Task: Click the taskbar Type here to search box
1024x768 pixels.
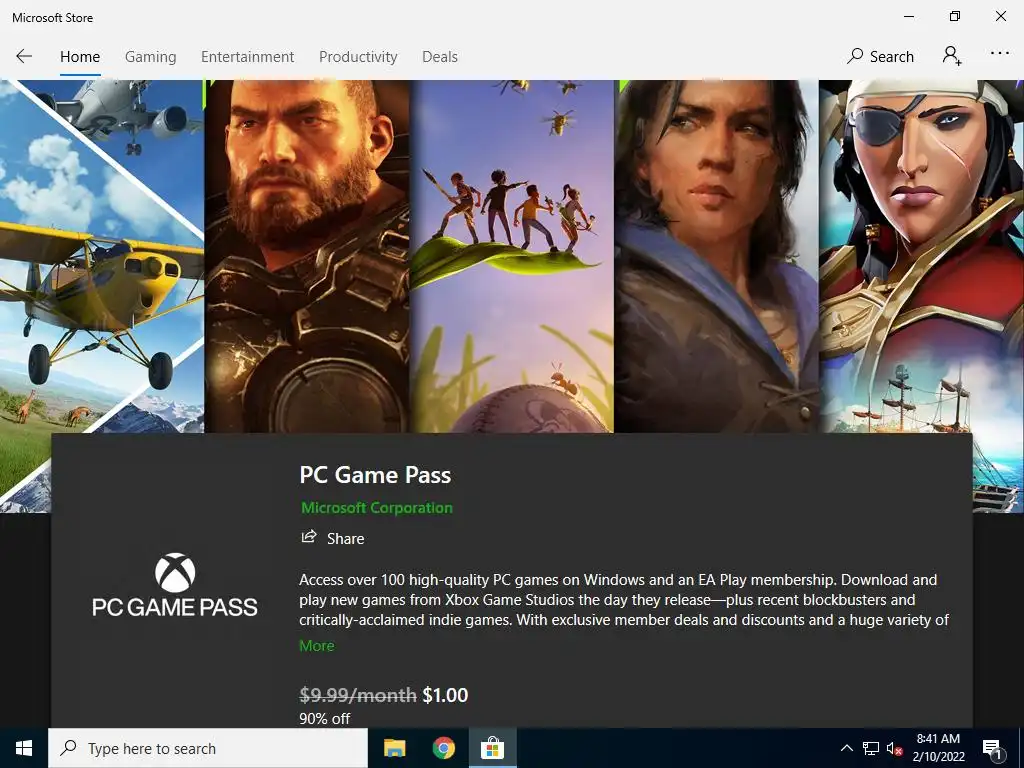Action: coord(208,748)
